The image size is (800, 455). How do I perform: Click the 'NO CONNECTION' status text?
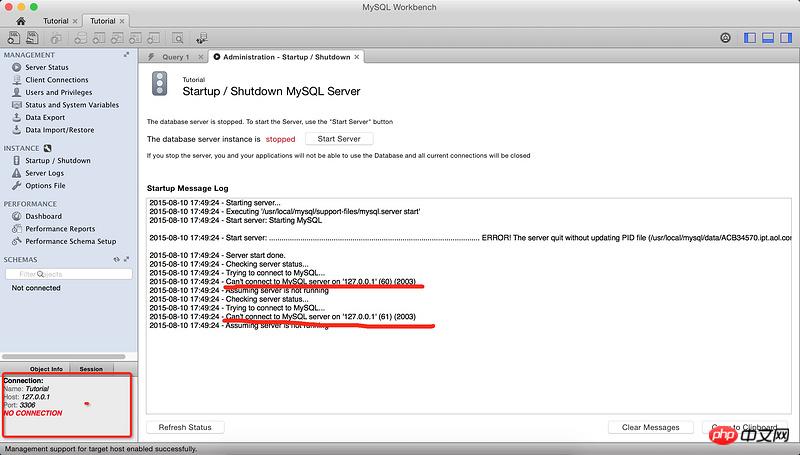click(x=33, y=413)
